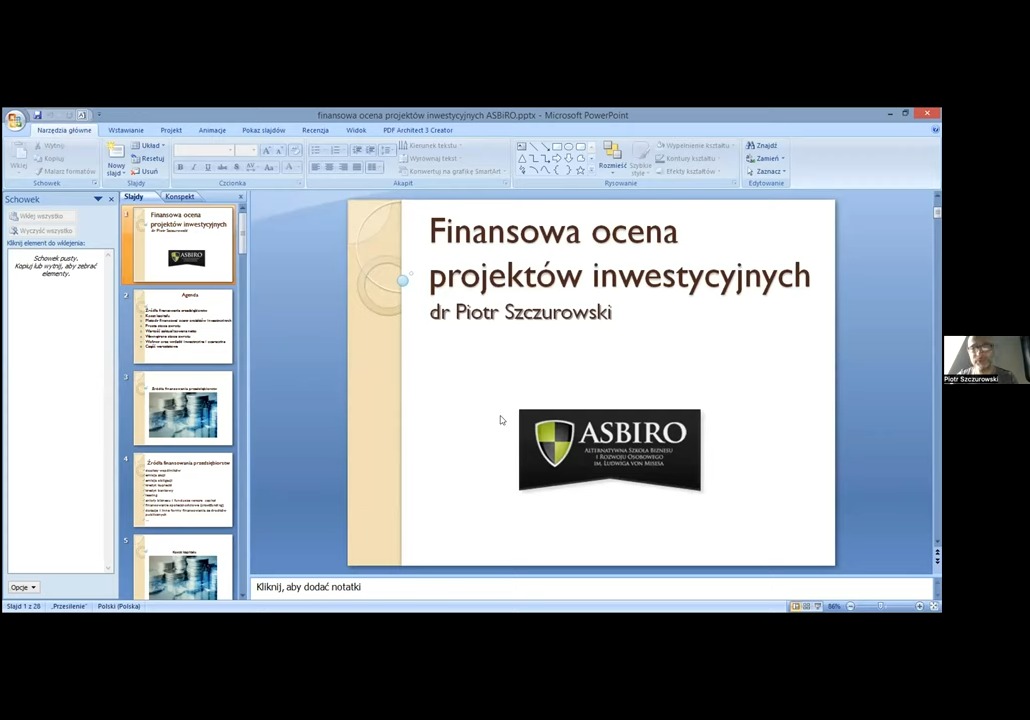Zoom in with the plus button
This screenshot has width=1030, height=720.
pos(920,606)
